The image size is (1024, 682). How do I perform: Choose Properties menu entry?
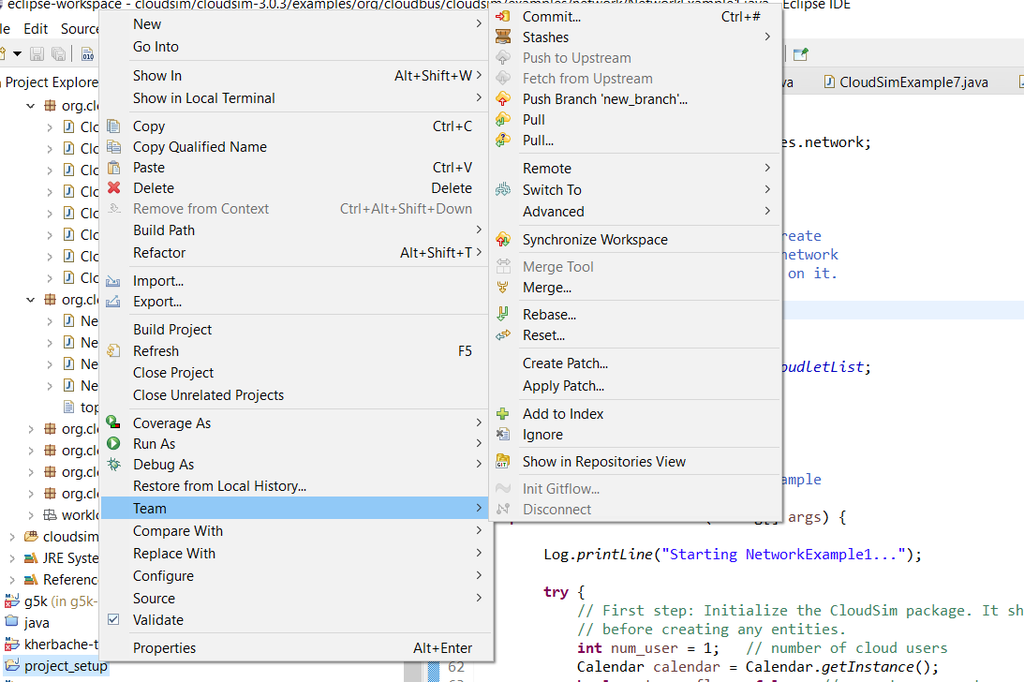[297, 647]
